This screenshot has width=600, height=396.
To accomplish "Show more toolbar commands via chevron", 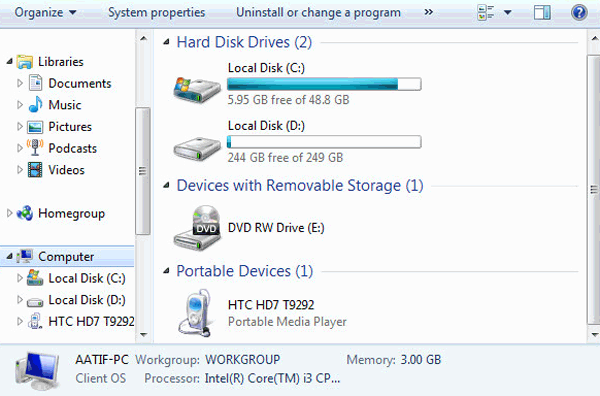I will (x=429, y=12).
